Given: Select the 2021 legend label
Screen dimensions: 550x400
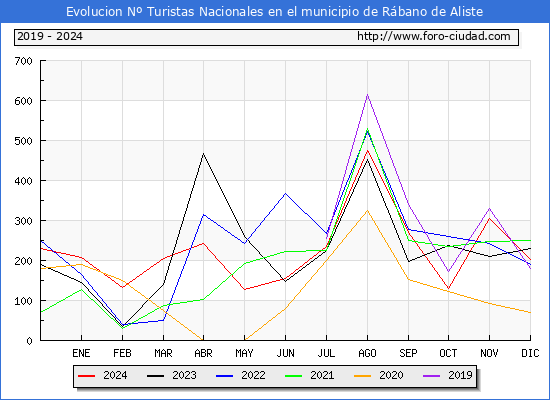Looking at the screenshot, I should click(322, 375).
